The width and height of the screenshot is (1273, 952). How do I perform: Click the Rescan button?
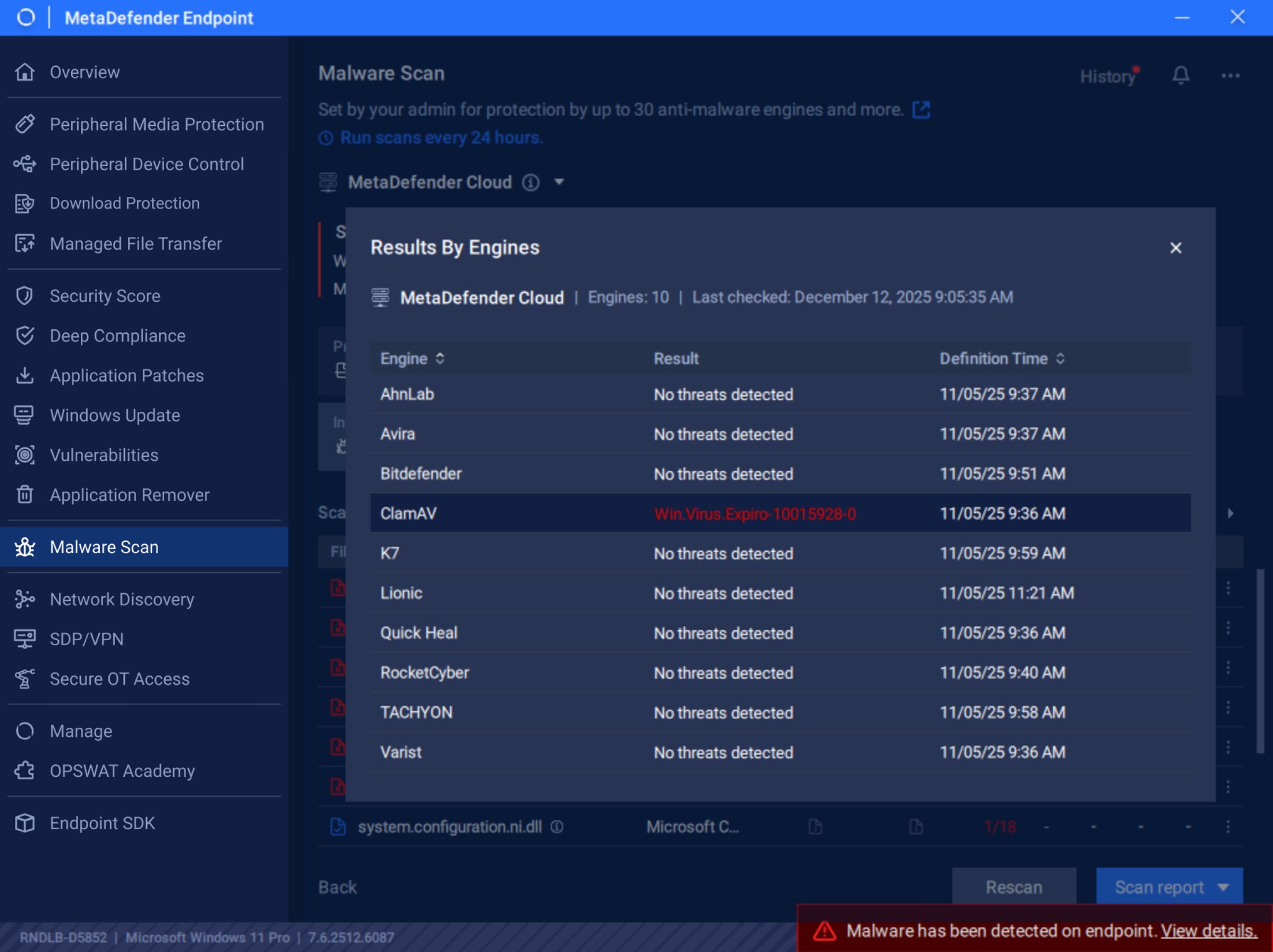coord(1013,888)
